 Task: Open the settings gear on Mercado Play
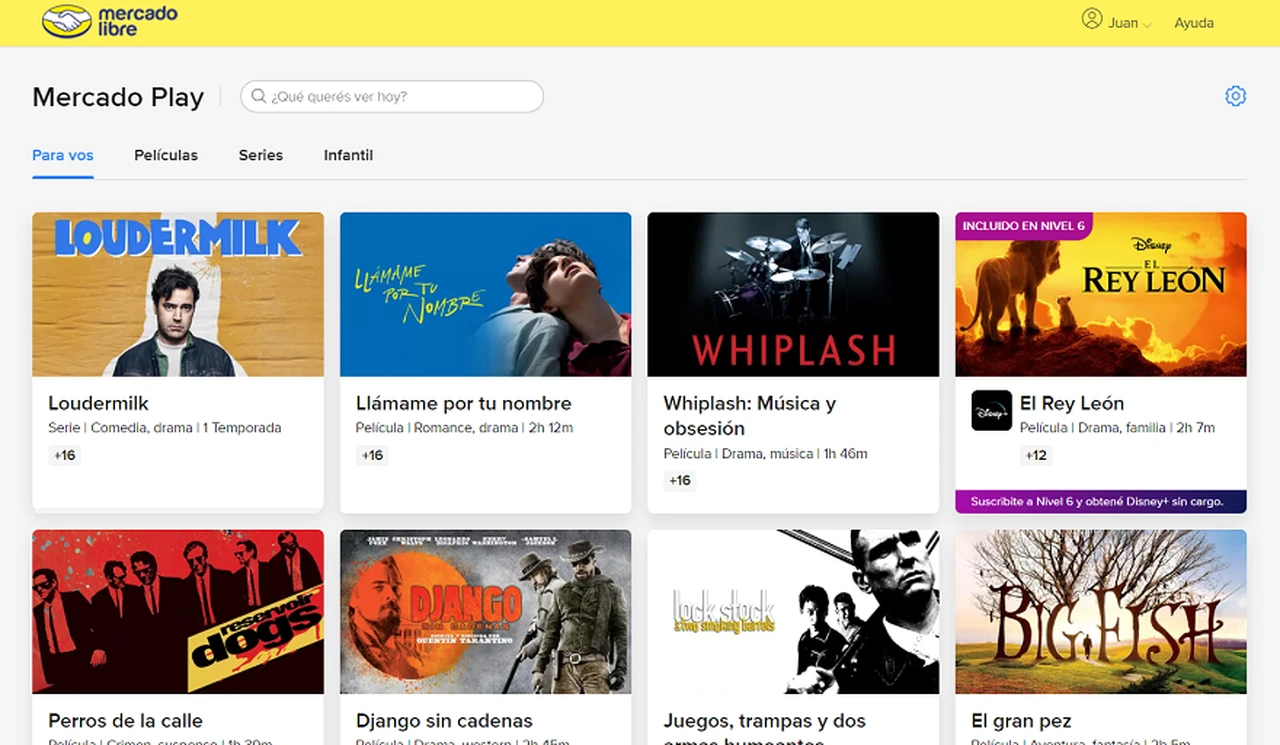point(1236,95)
